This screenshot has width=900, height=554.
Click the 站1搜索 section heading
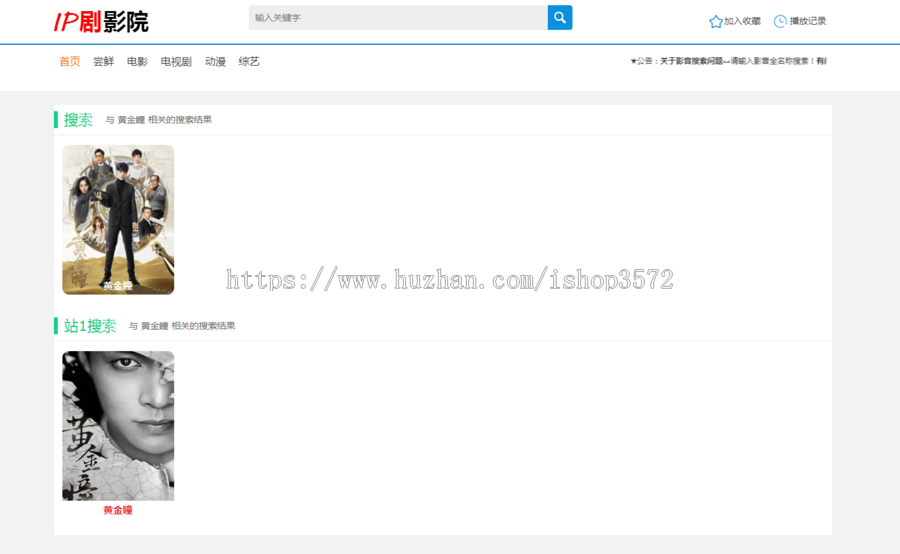[x=90, y=326]
